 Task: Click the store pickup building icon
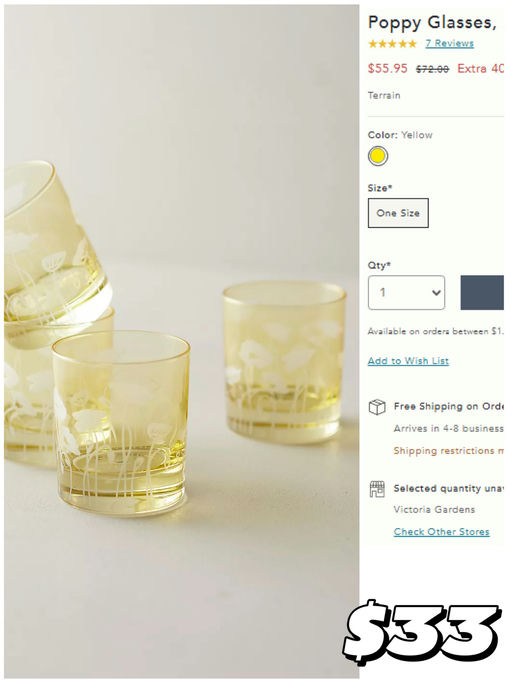pos(377,489)
